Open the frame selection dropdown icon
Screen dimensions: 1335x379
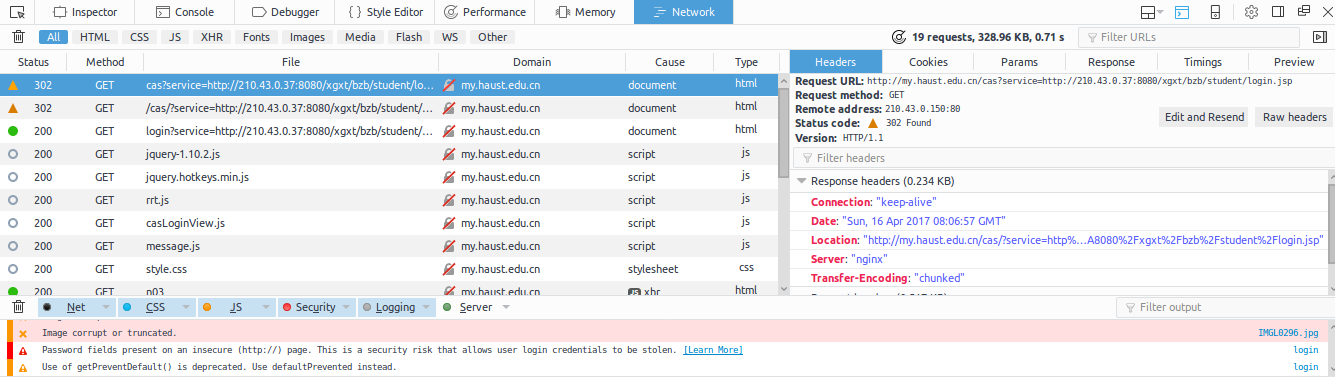pyautogui.click(x=1153, y=12)
